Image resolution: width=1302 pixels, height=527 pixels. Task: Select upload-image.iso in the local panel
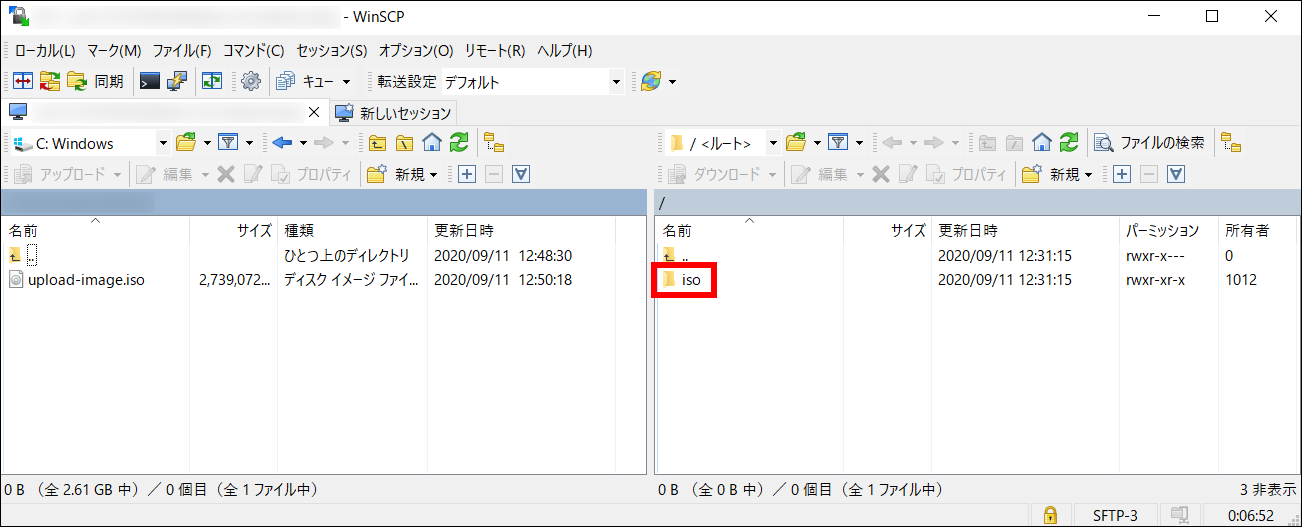(86, 280)
